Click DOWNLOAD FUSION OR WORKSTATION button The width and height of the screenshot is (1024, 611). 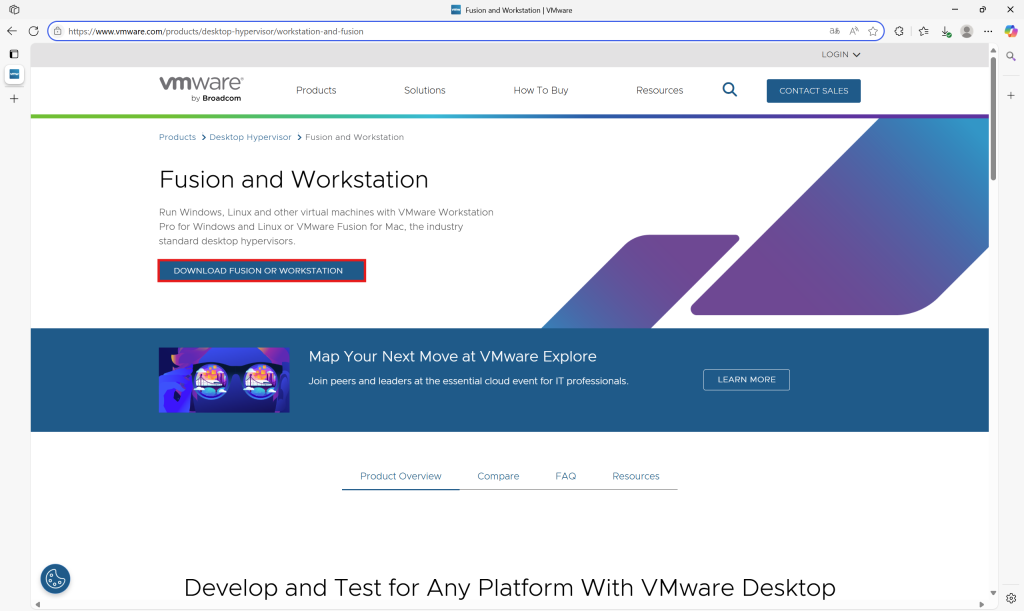[x=261, y=270]
